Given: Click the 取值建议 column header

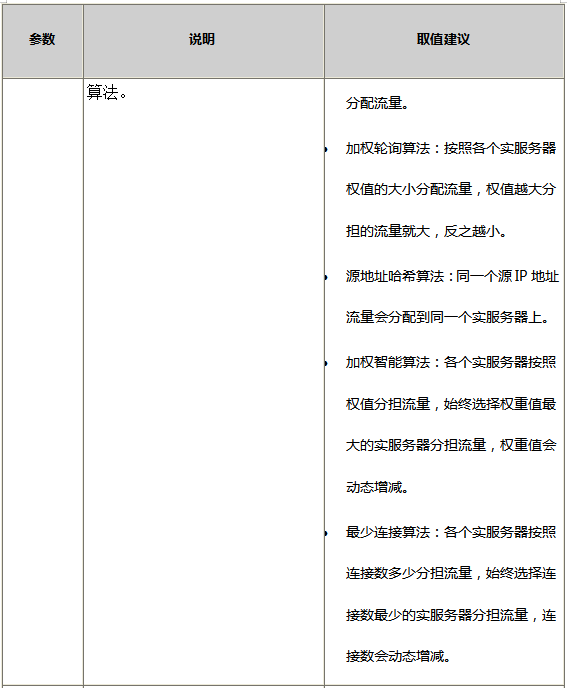Looking at the screenshot, I should tap(443, 39).
